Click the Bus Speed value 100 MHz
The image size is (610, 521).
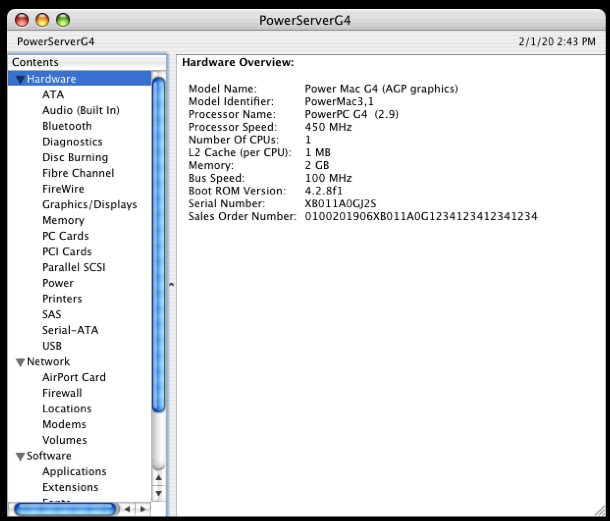tap(328, 178)
